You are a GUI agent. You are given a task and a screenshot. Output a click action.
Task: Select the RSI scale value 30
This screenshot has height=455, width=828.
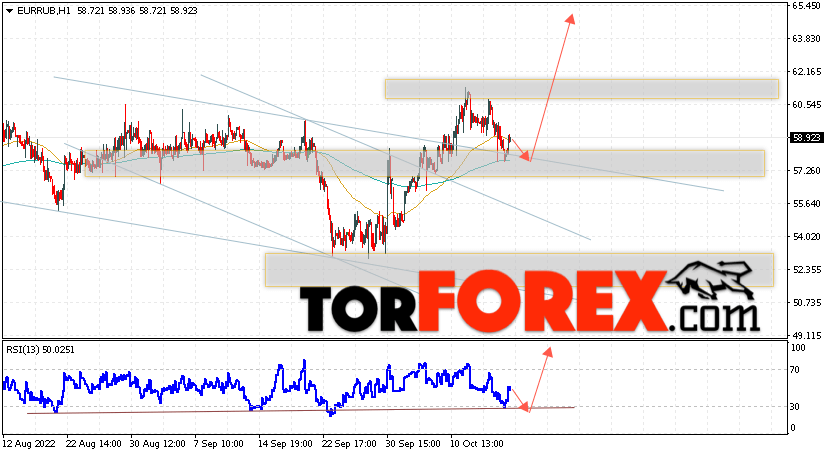click(x=795, y=406)
